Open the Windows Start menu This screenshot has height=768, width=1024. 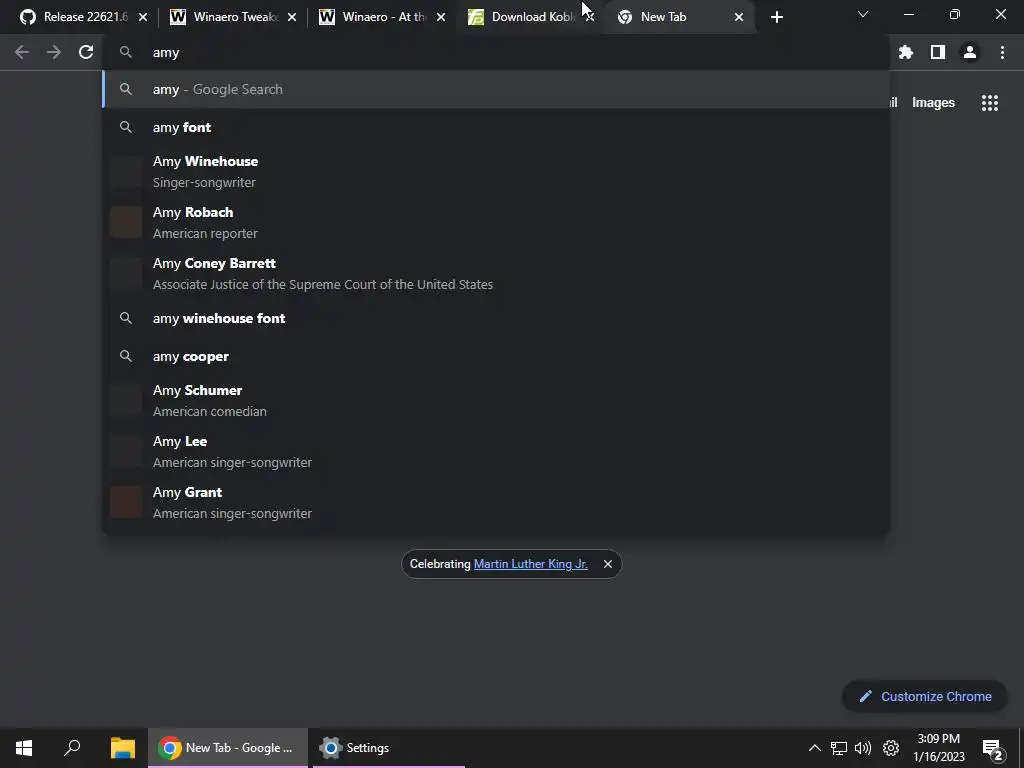(x=24, y=748)
